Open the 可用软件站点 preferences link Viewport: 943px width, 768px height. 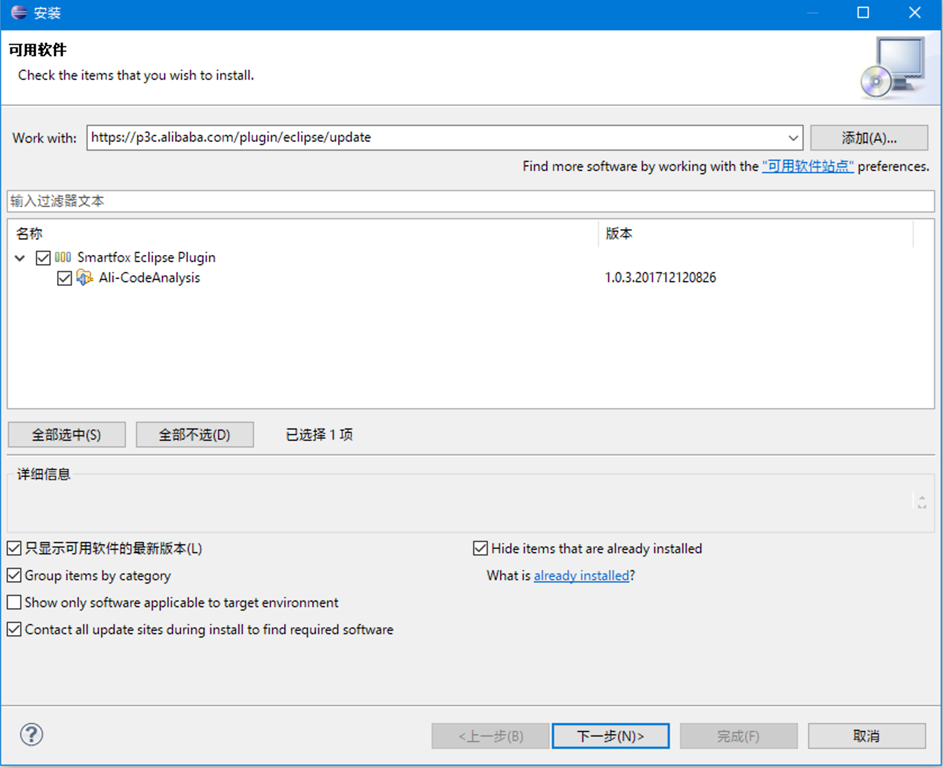[x=808, y=166]
